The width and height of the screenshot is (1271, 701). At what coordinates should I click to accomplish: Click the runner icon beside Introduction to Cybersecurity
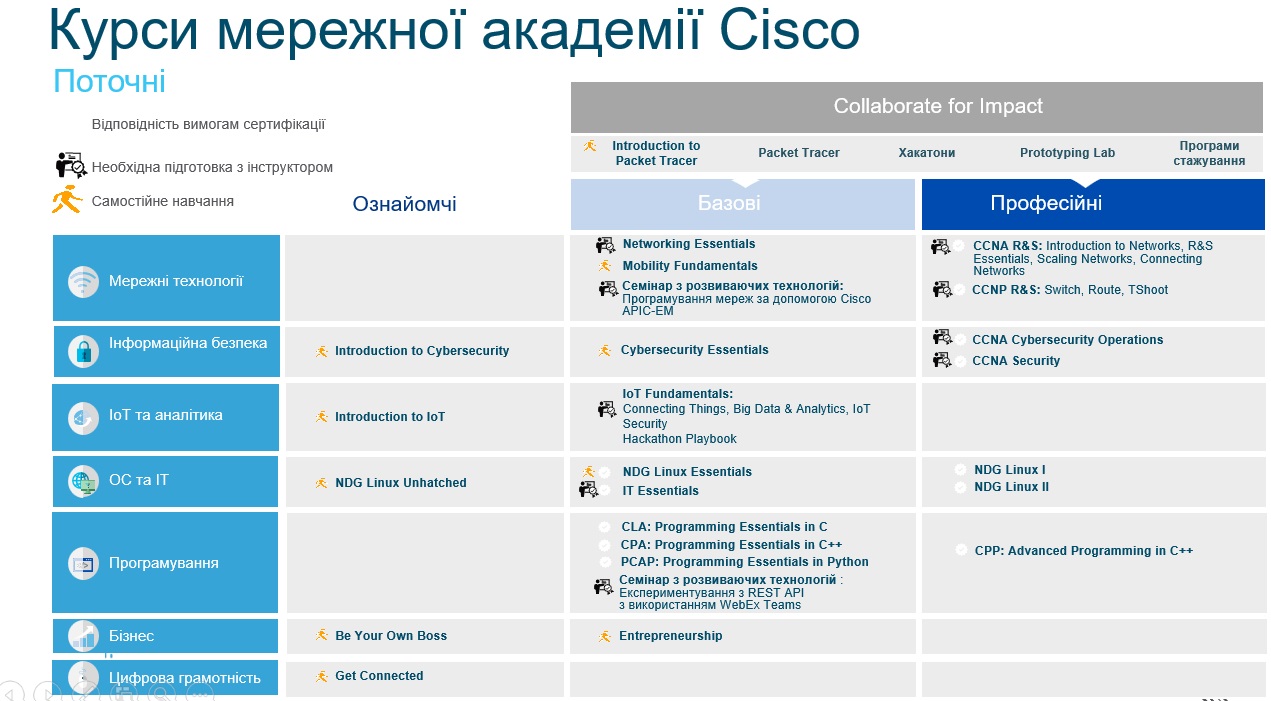[322, 351]
